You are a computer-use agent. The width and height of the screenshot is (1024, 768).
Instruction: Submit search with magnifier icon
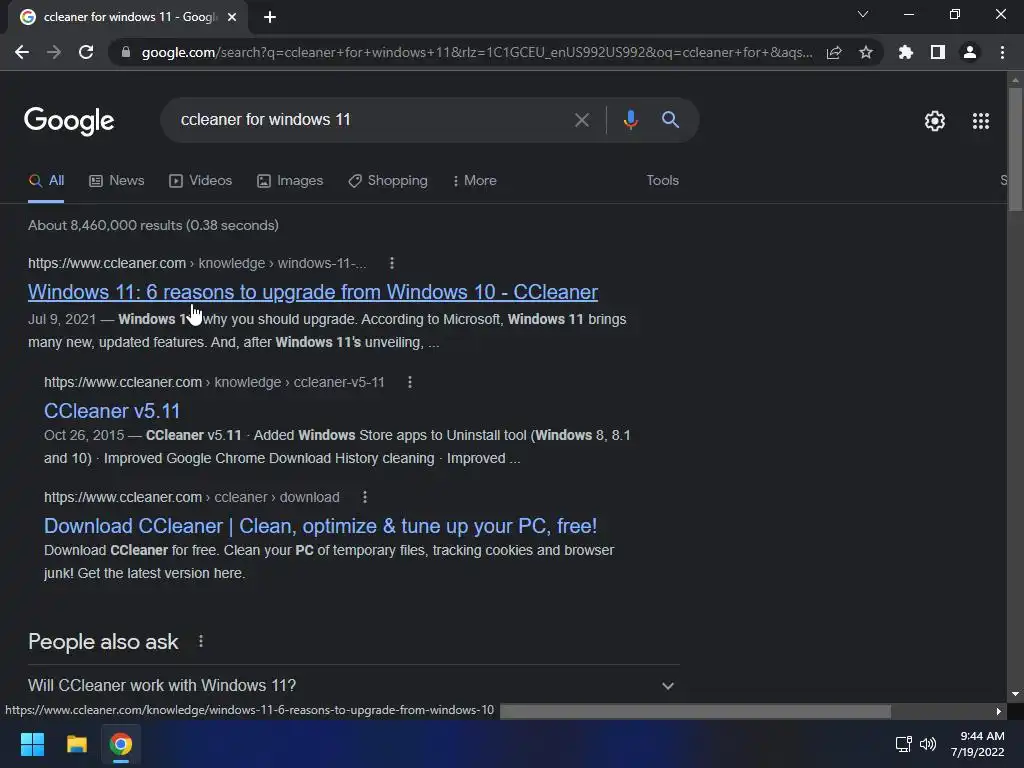coord(670,120)
